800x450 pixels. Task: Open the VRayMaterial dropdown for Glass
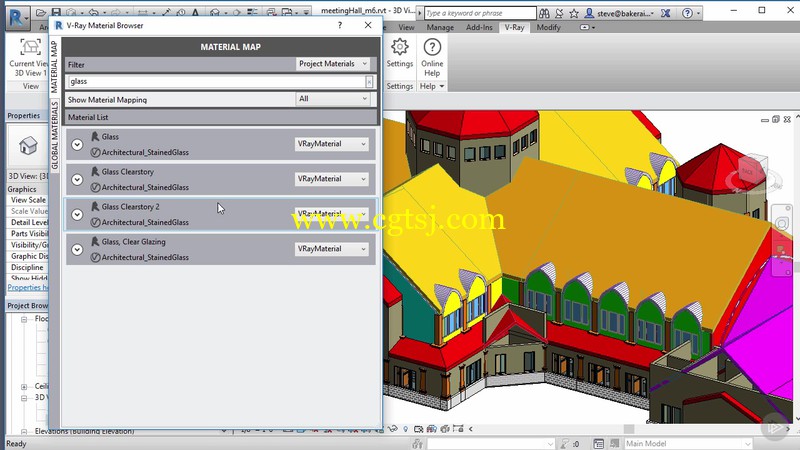(332, 144)
